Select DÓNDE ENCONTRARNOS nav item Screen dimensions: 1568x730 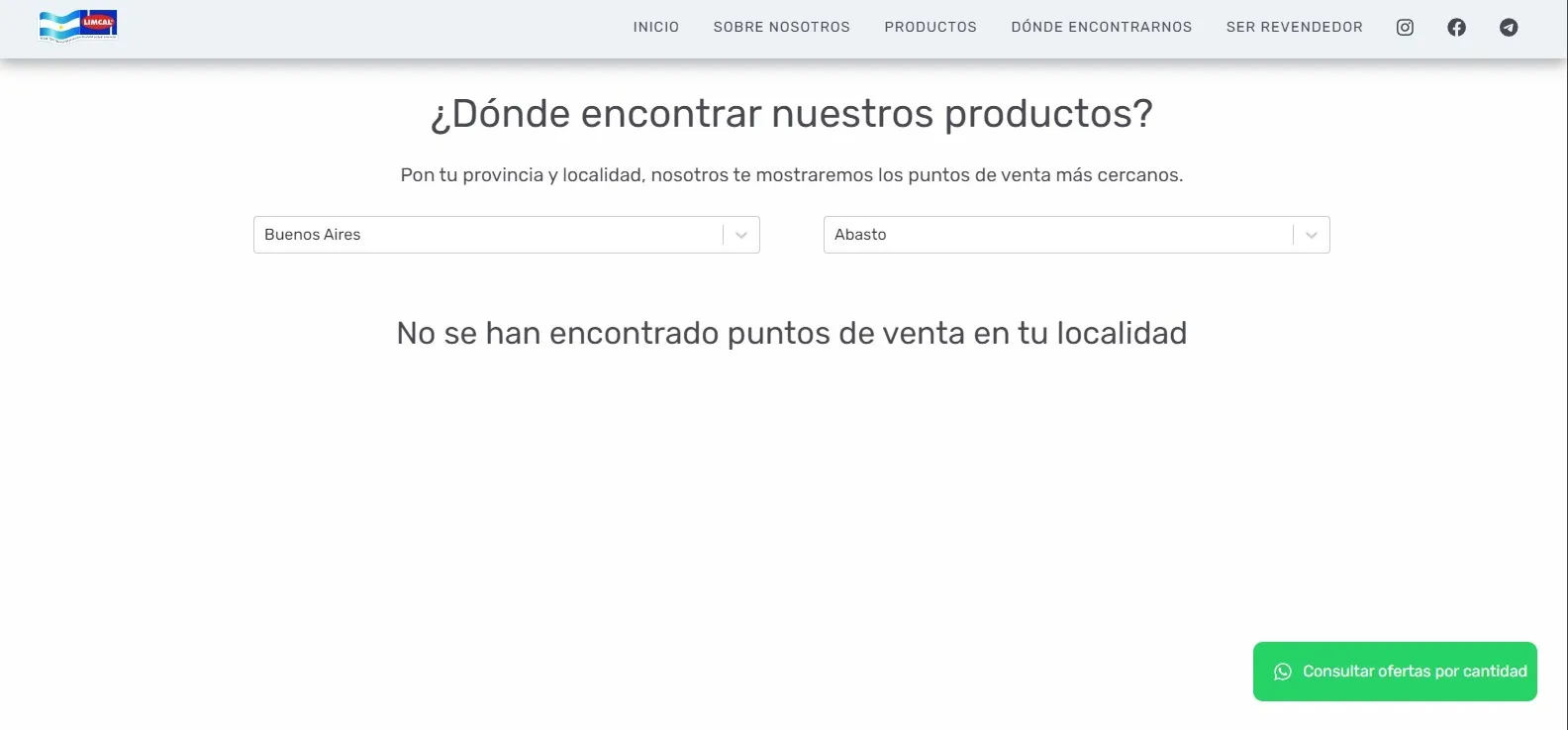point(1102,28)
